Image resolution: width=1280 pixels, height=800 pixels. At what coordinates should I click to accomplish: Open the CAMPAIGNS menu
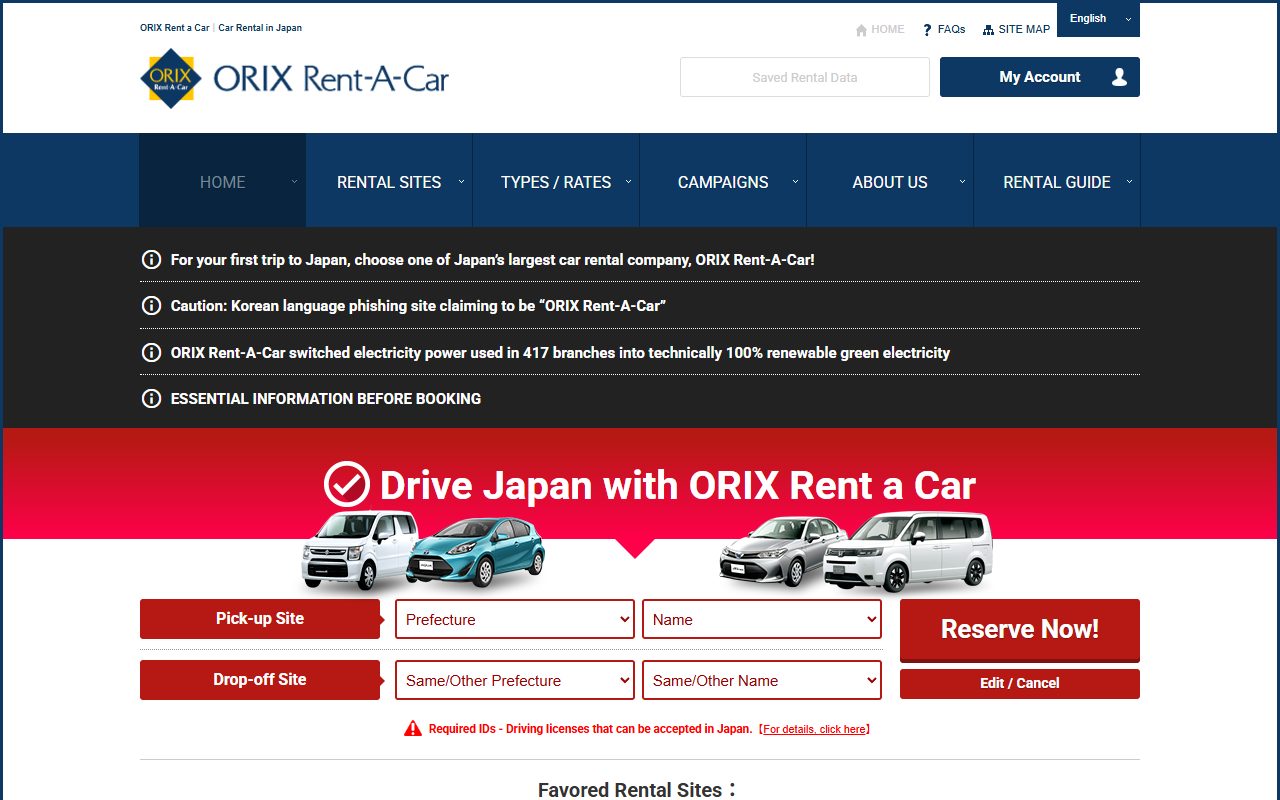[723, 181]
